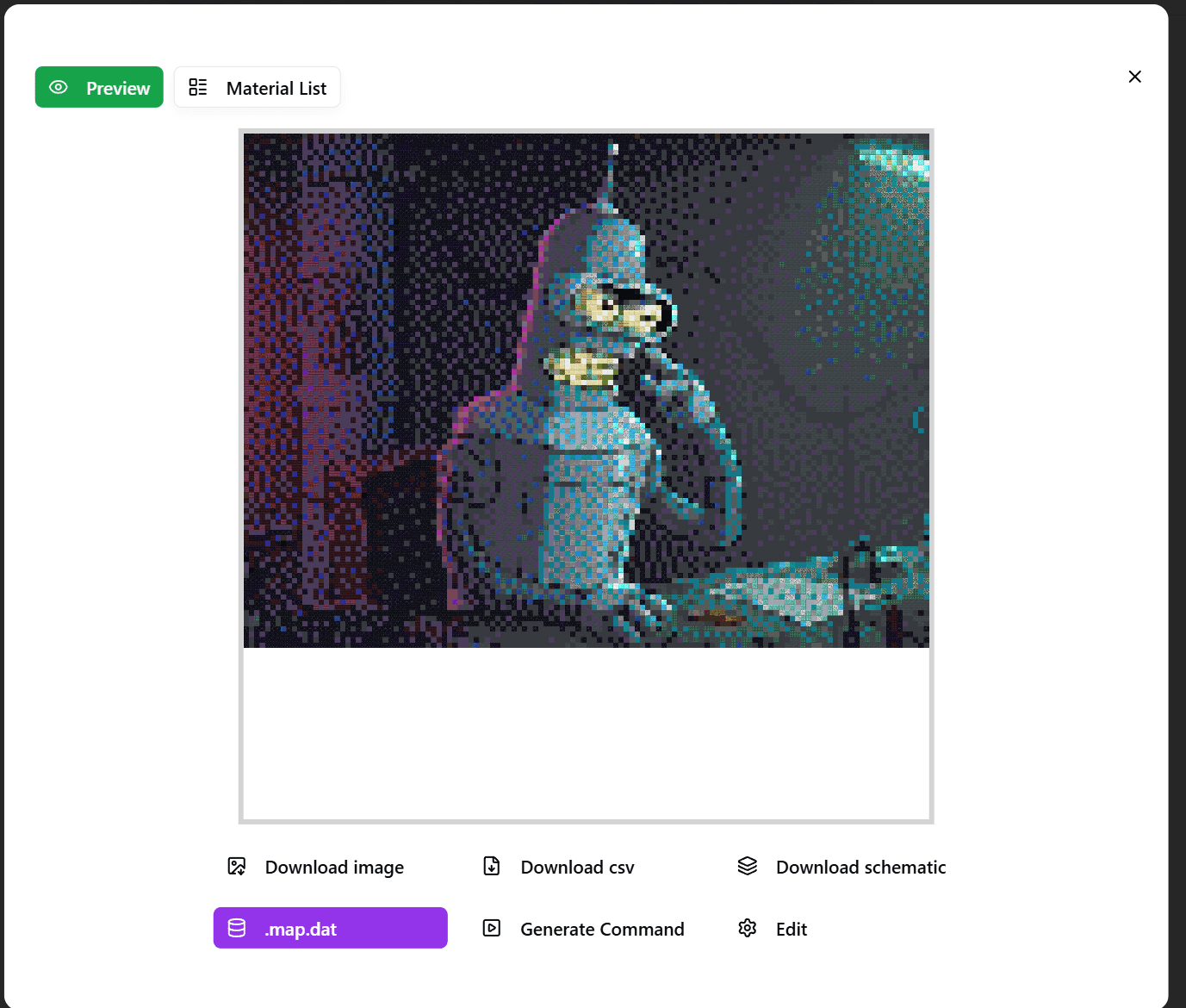Click the robot's yellow eyes in the preview
The image size is (1186, 1008).
tap(618, 309)
